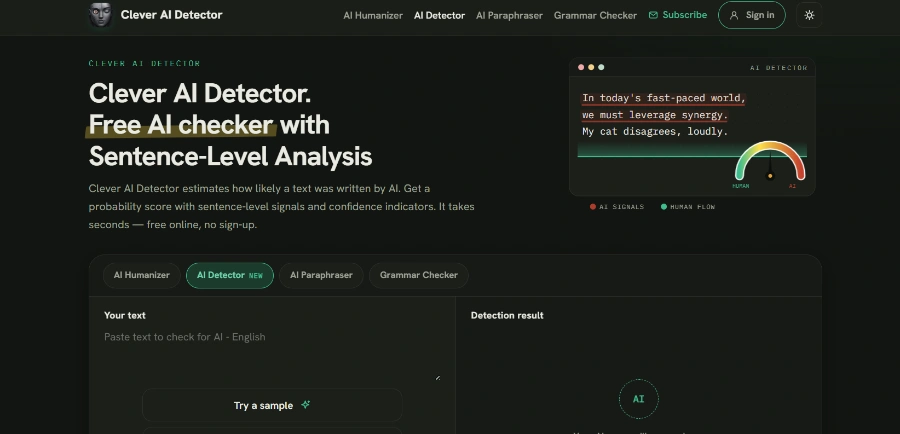Click the sparkle icon on Try a sample
This screenshot has width=900, height=434.
(x=305, y=405)
